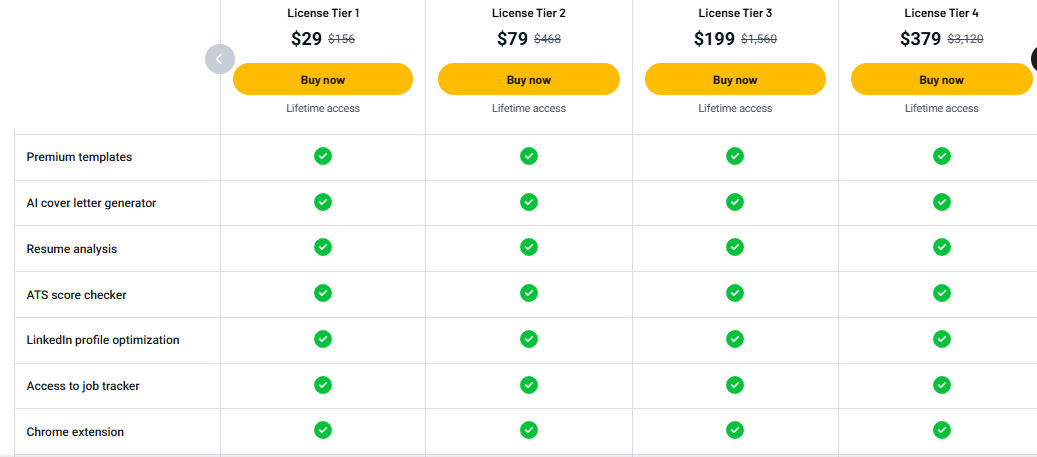
Task: Click the crossed-out $3,120 original price
Action: coord(966,40)
